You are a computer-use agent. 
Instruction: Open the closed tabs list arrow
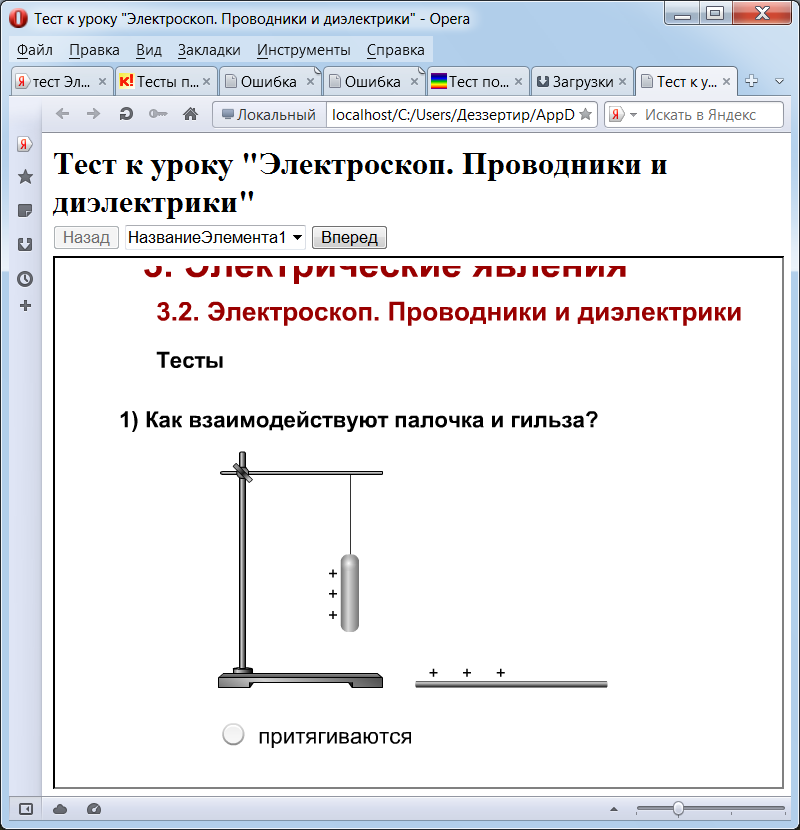tap(779, 82)
